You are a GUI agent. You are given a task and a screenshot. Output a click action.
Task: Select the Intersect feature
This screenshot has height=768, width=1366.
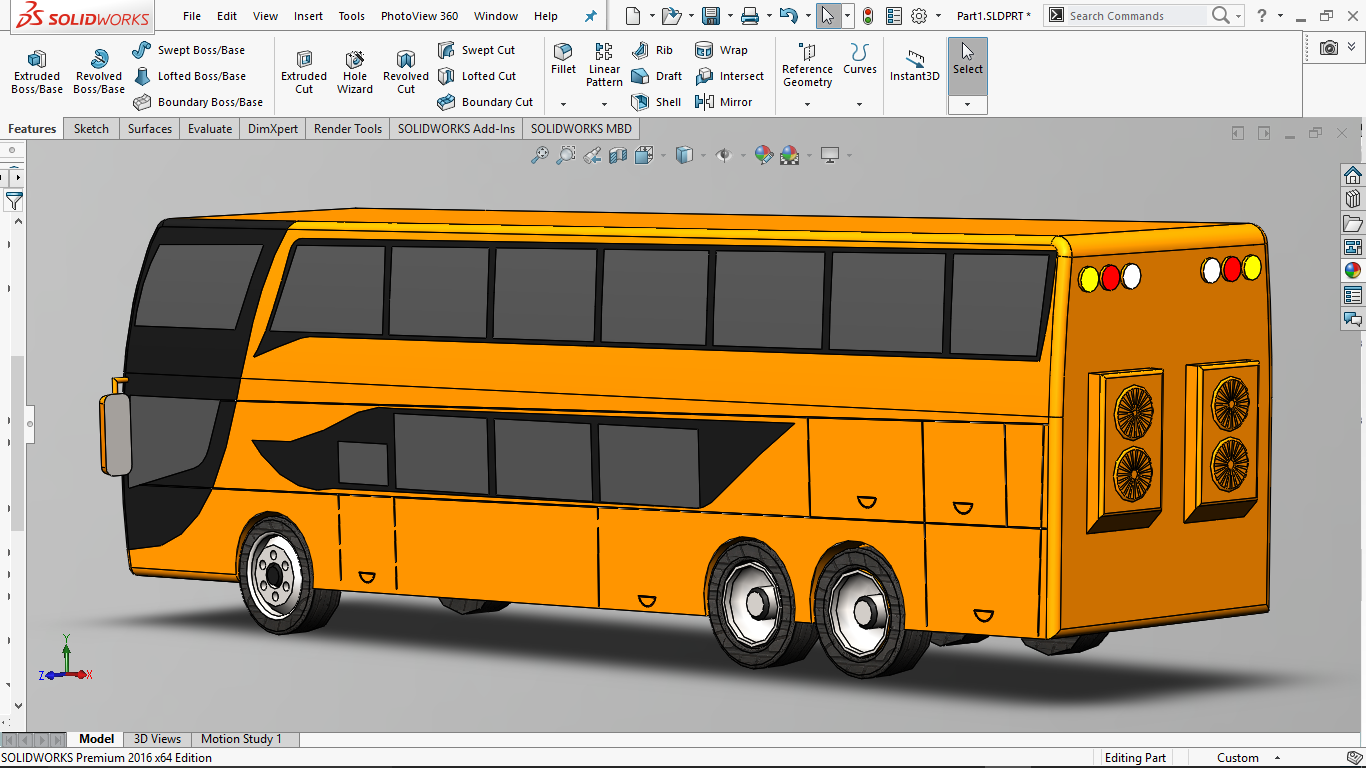[729, 76]
